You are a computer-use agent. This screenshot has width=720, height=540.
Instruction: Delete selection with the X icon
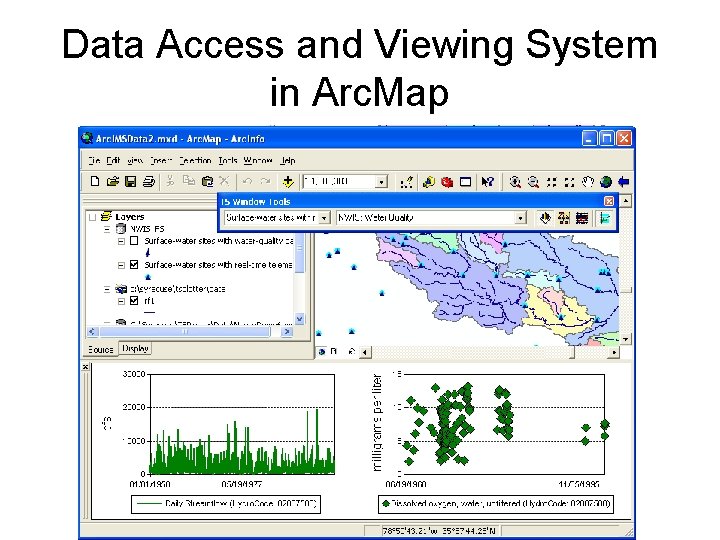coord(224,181)
